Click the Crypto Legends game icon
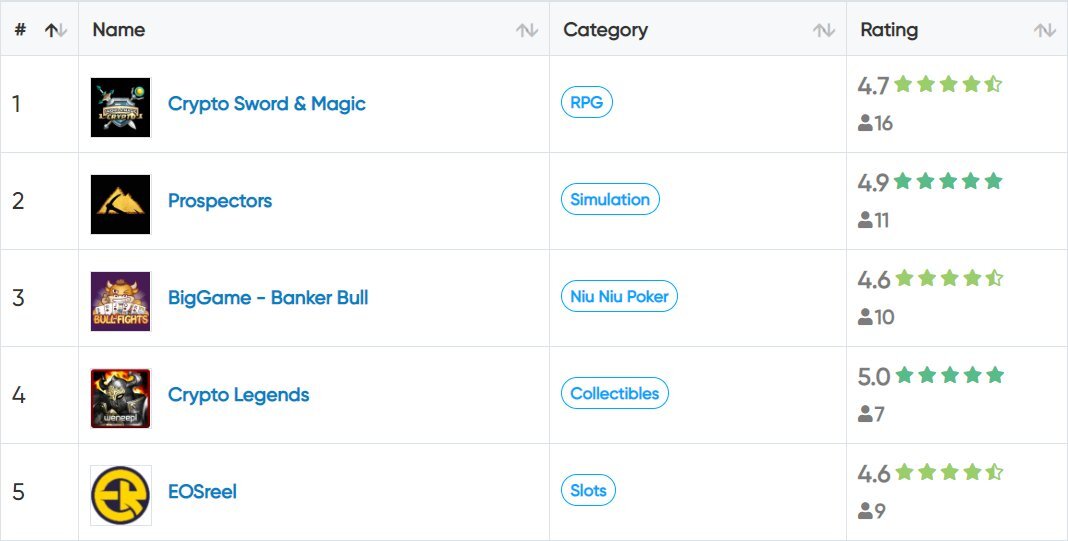The height and width of the screenshot is (541, 1068). (x=120, y=398)
